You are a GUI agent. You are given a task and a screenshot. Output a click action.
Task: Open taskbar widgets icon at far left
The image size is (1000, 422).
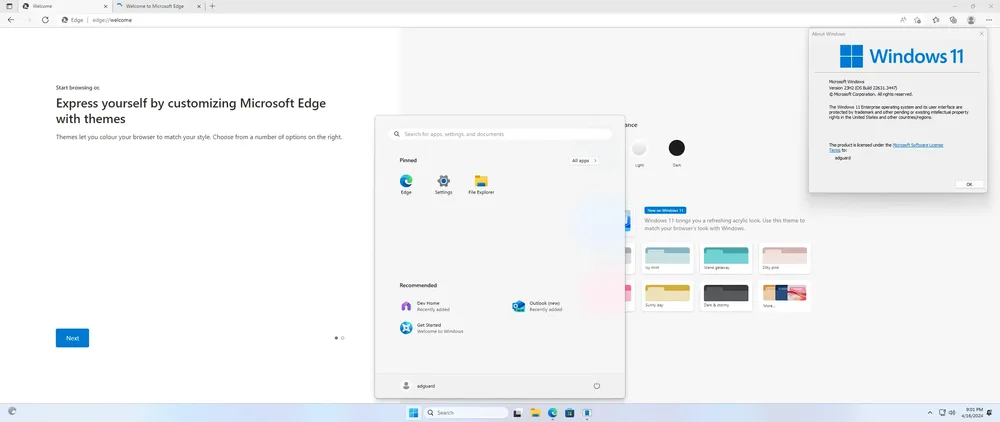pos(12,411)
